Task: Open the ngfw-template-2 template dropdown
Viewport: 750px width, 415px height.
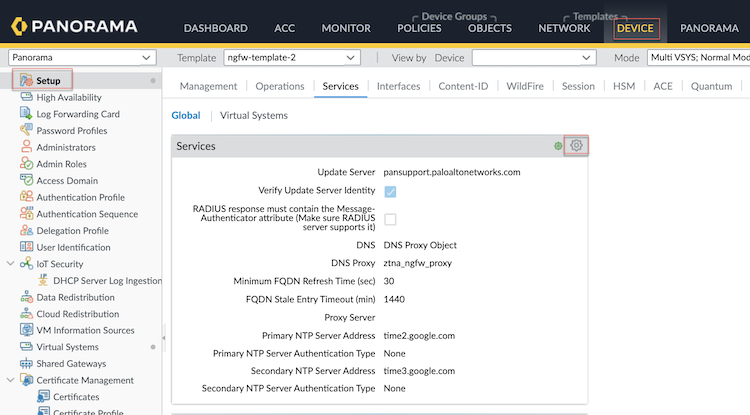Action: (x=290, y=58)
